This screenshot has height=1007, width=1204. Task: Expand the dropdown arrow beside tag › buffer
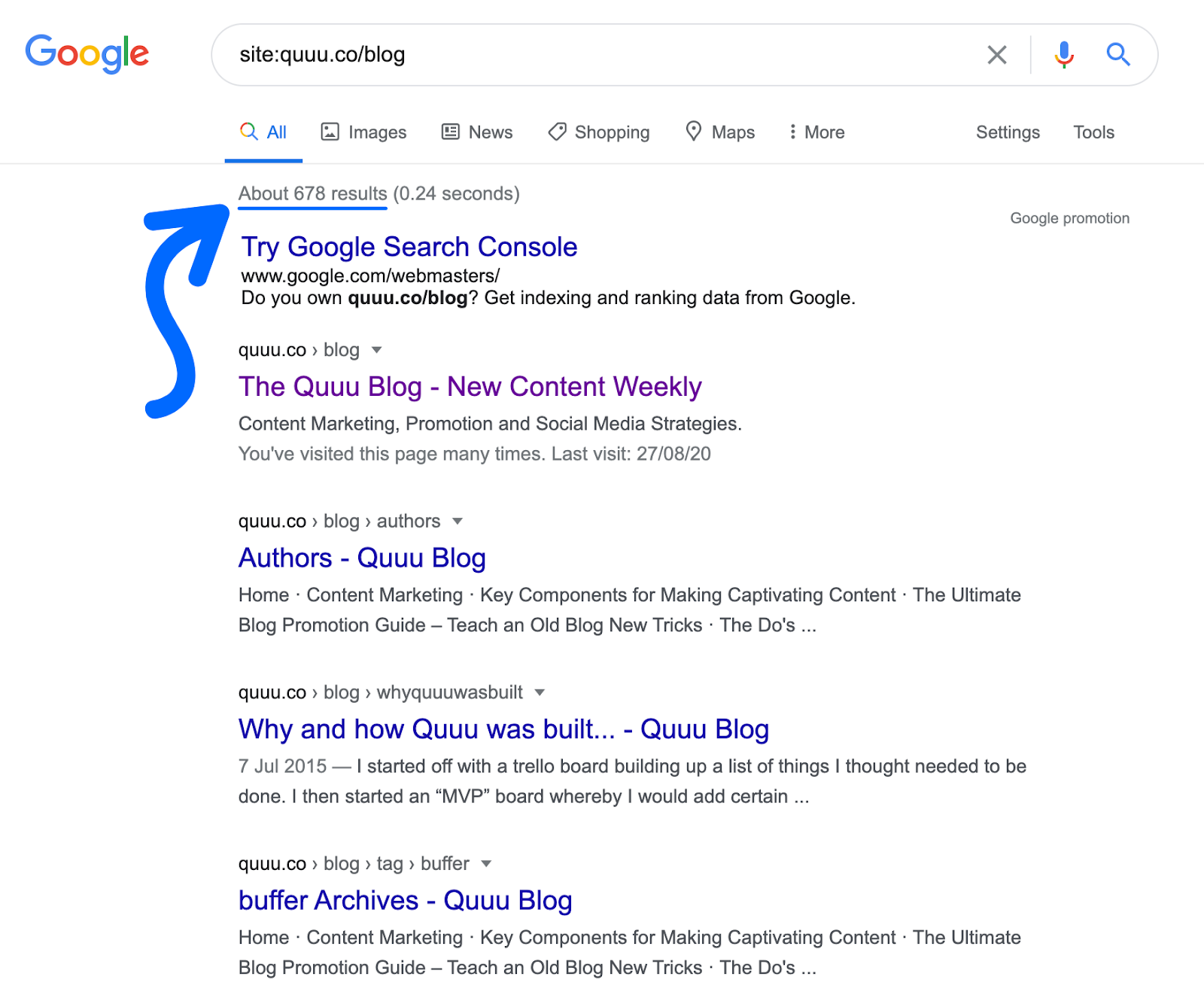pyautogui.click(x=486, y=864)
